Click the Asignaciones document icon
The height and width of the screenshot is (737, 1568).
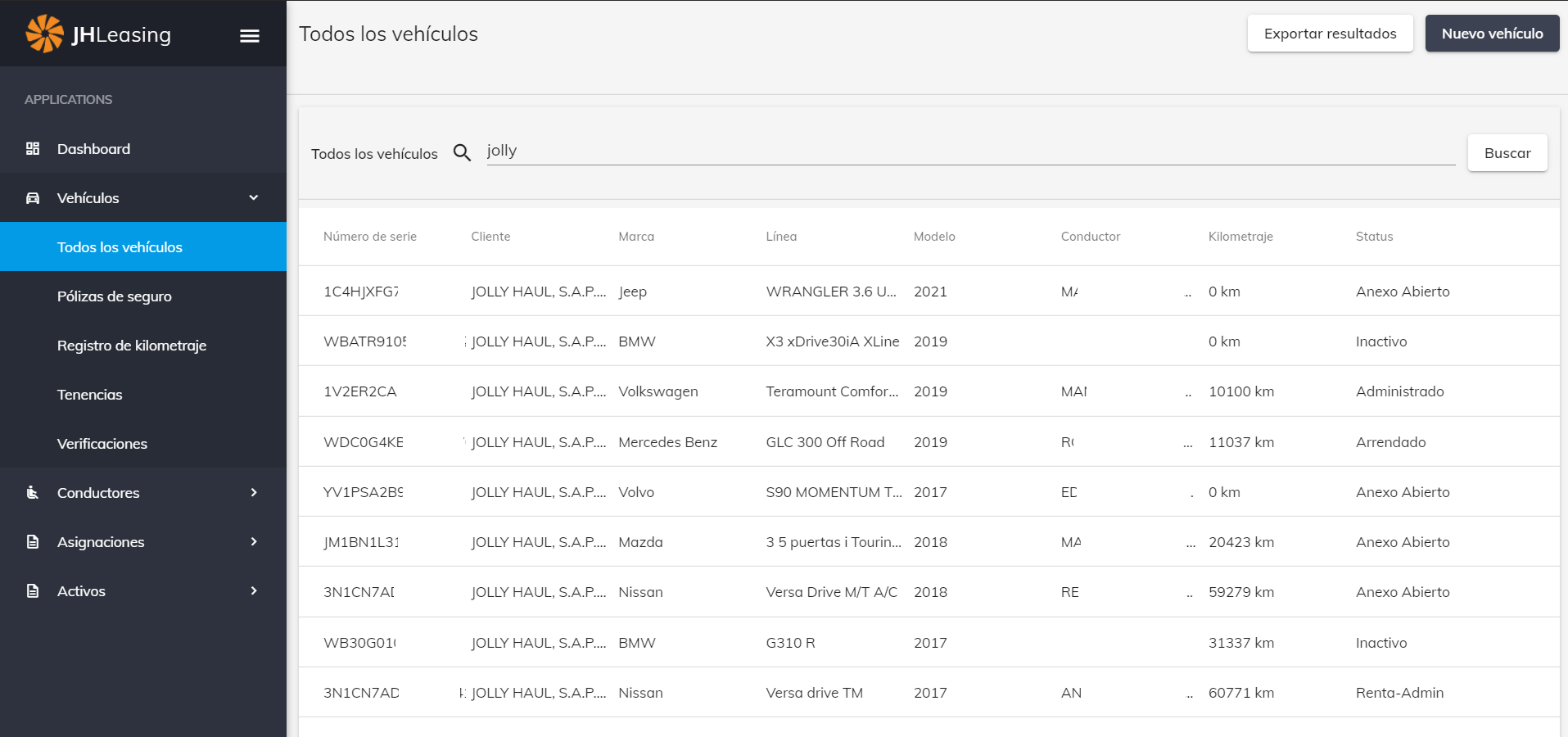point(33,541)
